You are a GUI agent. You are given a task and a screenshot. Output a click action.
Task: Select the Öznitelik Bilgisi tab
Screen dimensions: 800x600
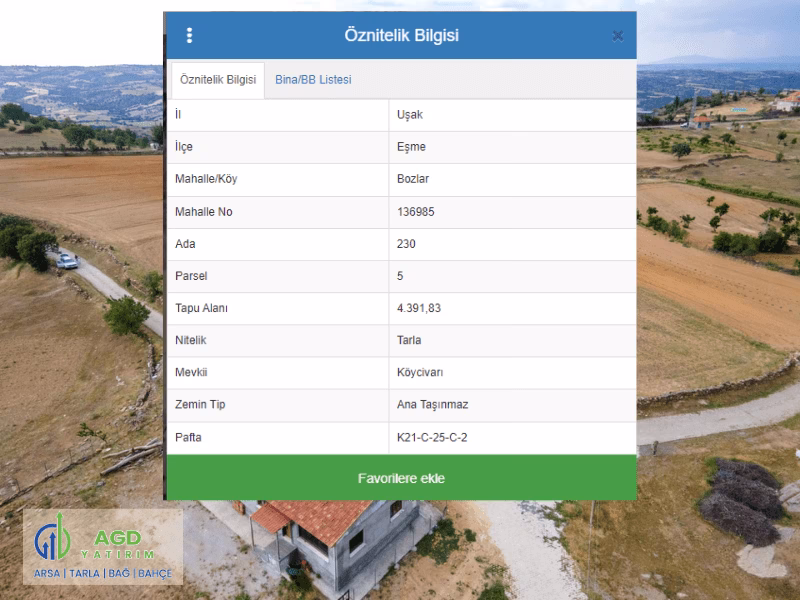pyautogui.click(x=218, y=80)
